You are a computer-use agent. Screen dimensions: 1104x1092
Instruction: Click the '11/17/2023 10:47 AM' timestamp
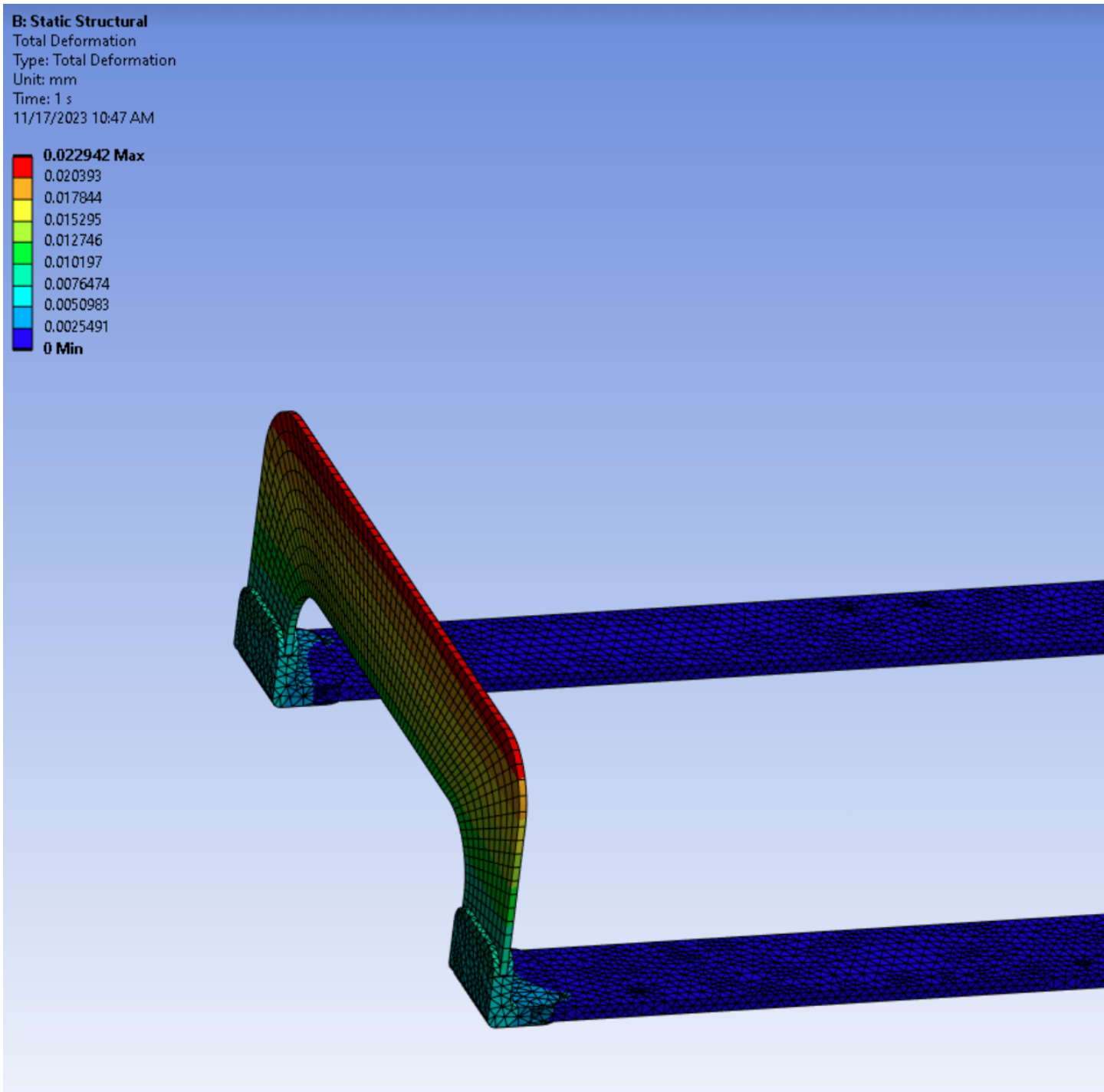[x=84, y=117]
